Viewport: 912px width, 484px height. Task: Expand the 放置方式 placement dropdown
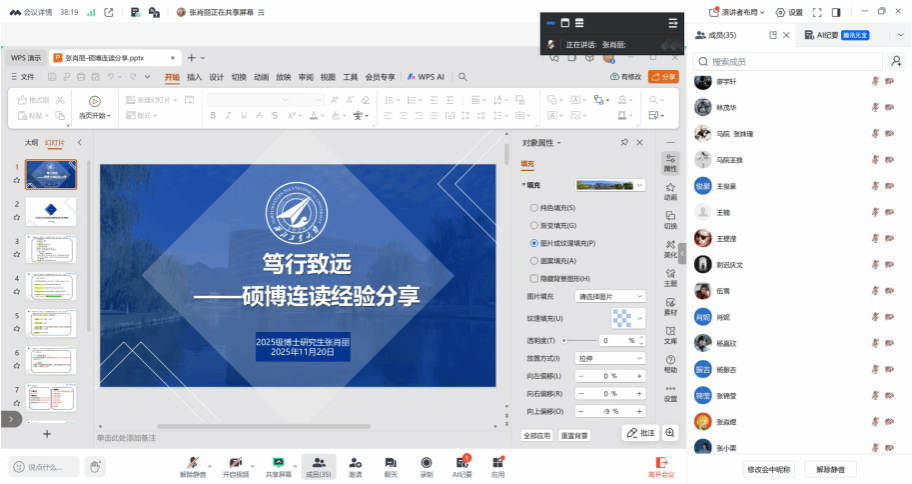point(610,358)
